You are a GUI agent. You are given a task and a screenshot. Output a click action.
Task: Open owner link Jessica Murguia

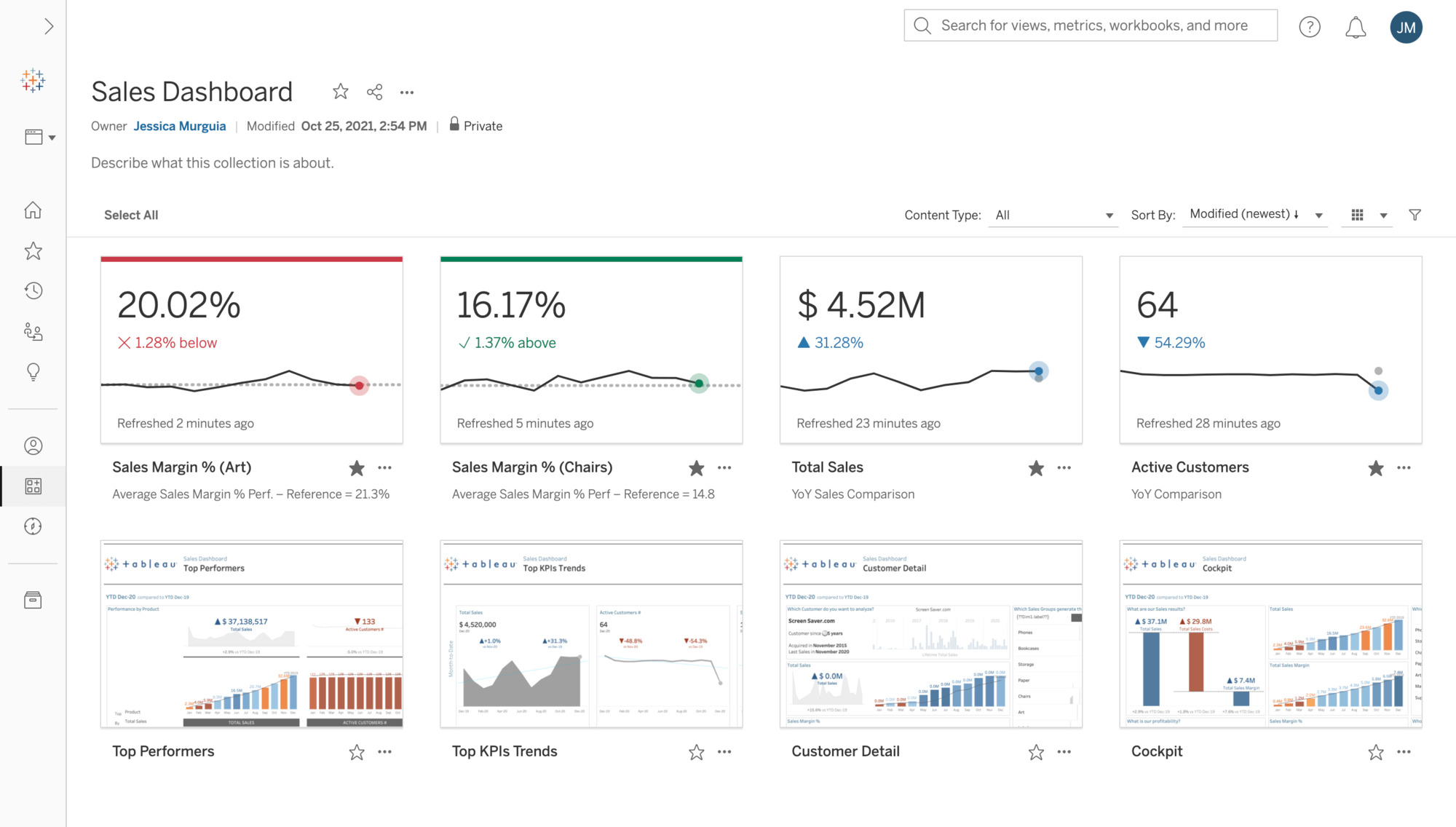click(x=179, y=126)
